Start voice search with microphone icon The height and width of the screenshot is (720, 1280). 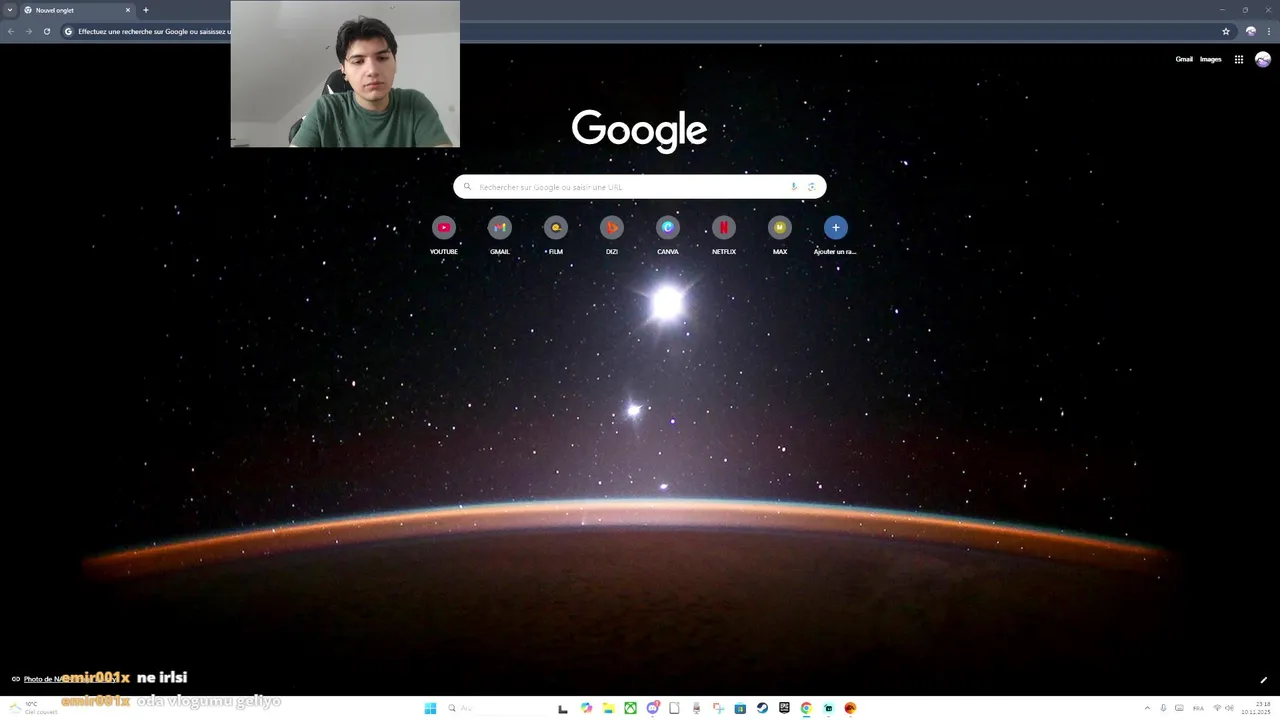pos(794,187)
